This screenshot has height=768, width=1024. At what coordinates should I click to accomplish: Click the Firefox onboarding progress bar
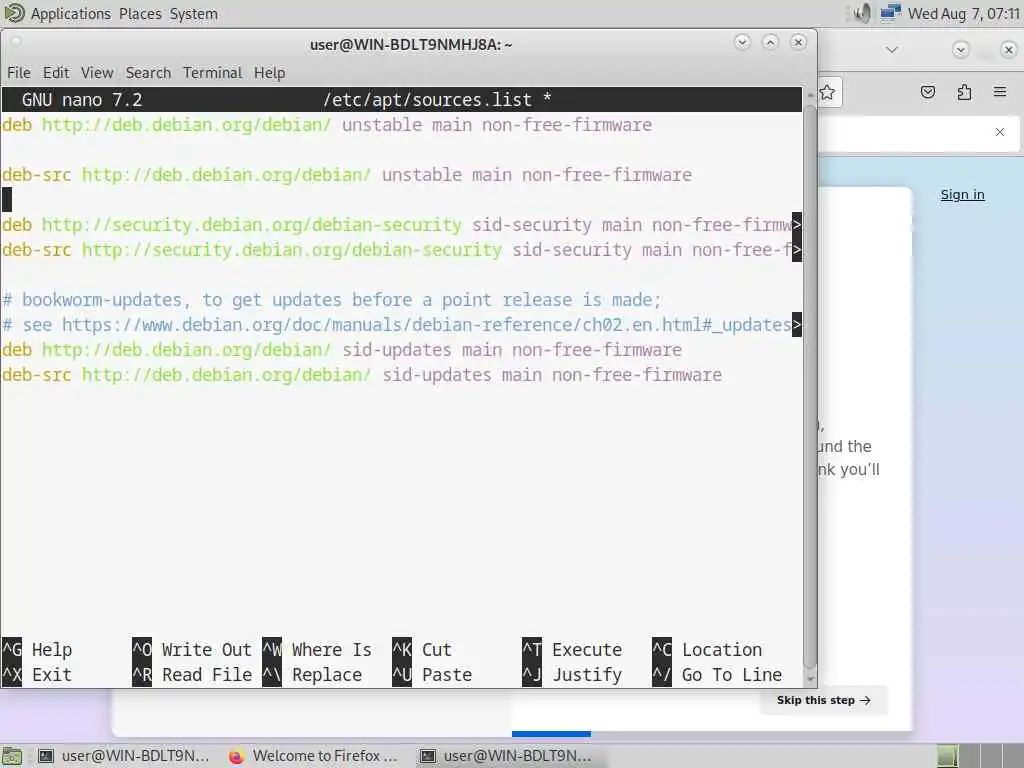551,734
